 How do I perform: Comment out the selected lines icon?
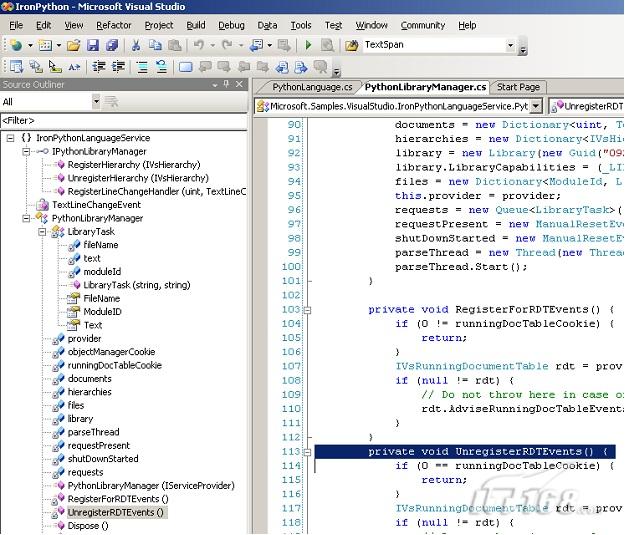tap(142, 67)
